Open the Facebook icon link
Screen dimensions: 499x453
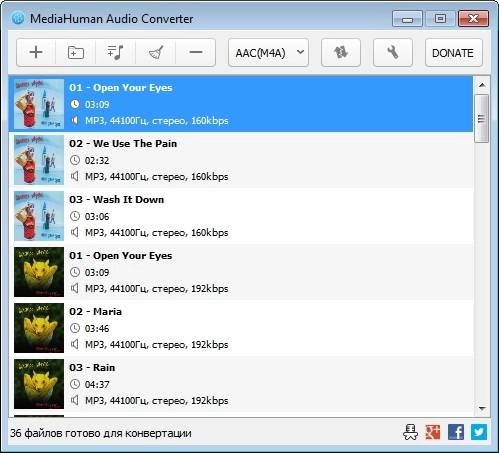click(x=456, y=432)
